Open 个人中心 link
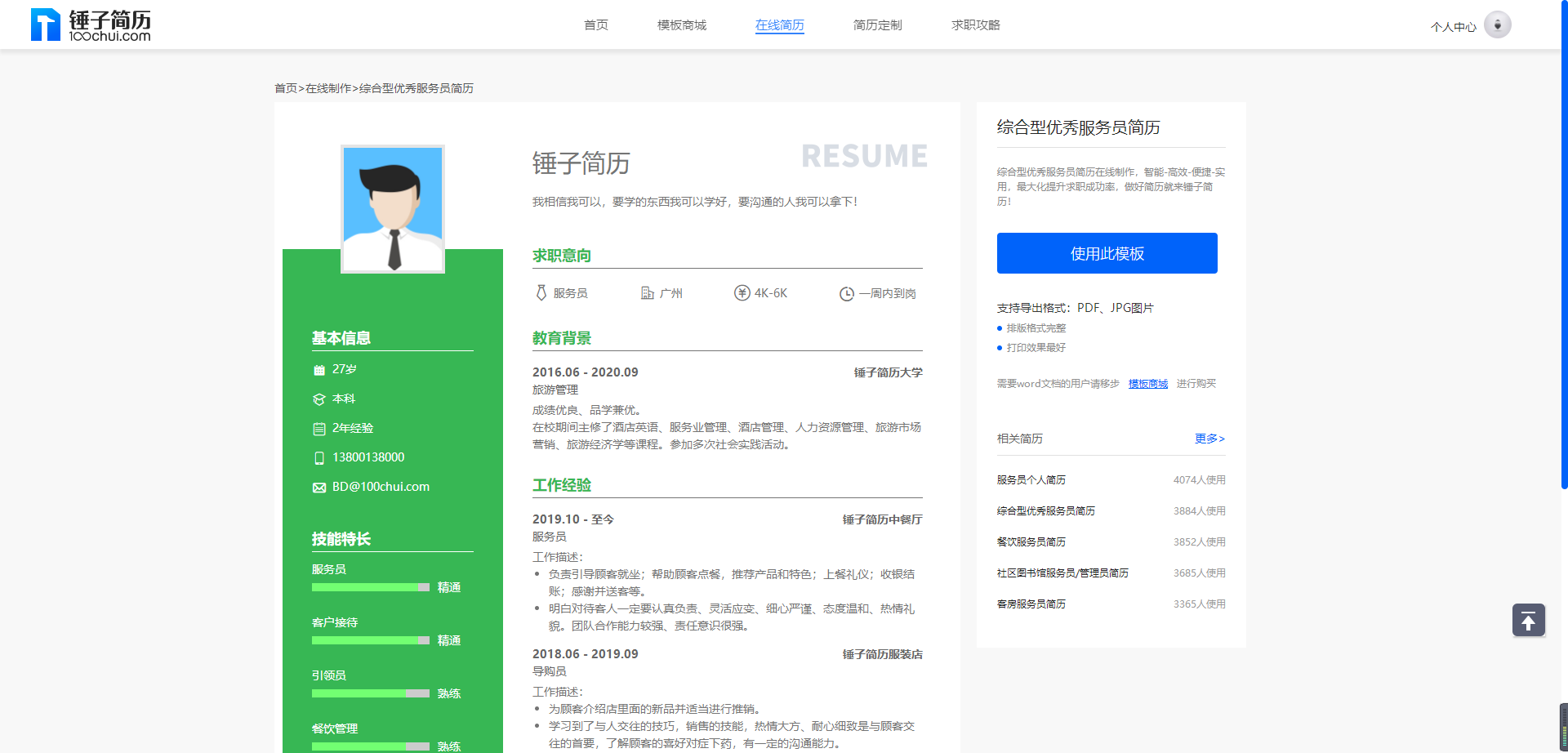Image resolution: width=1568 pixels, height=753 pixels. [1454, 27]
